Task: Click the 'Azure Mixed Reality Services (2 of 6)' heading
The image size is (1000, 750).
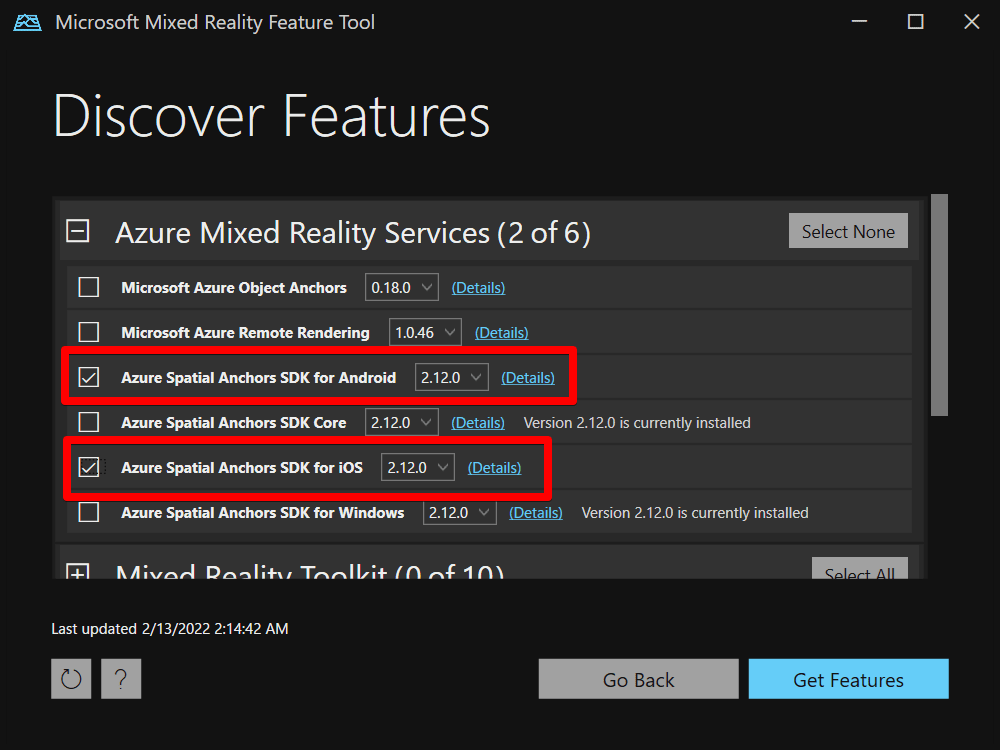Action: click(353, 233)
